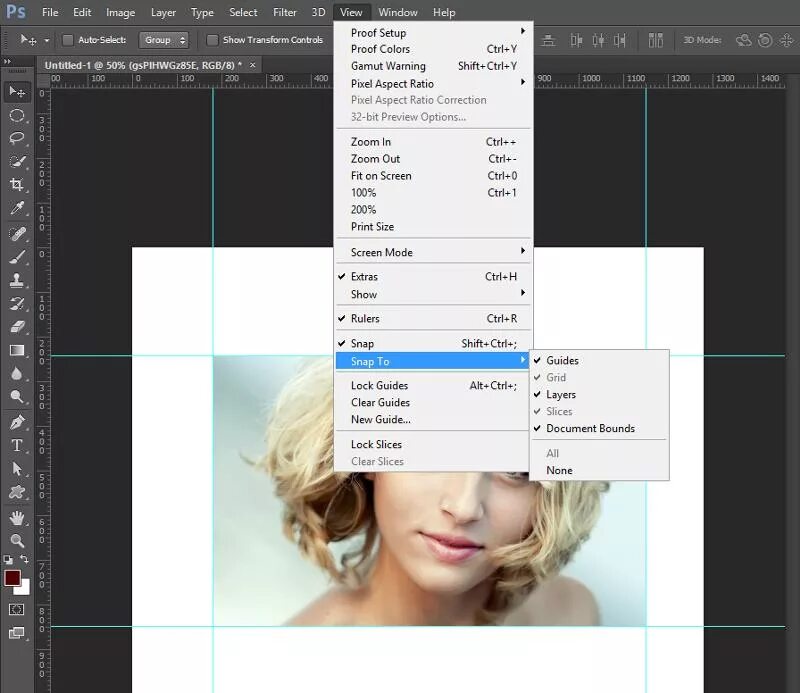Viewport: 800px width, 693px height.
Task: Open New Guide dialog
Action: point(434,419)
